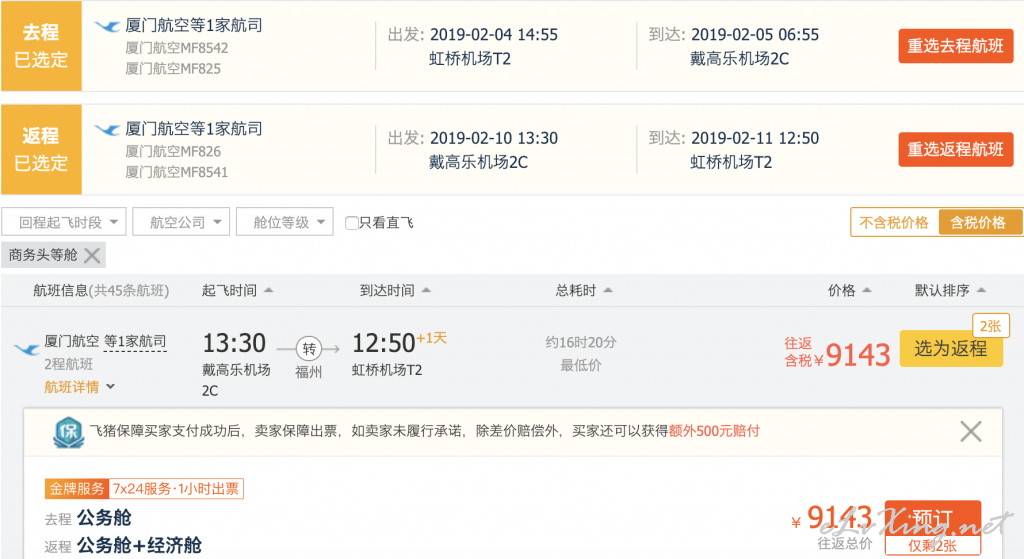
Task: Click the 去程已选定 orange label
Action: (x=41, y=46)
